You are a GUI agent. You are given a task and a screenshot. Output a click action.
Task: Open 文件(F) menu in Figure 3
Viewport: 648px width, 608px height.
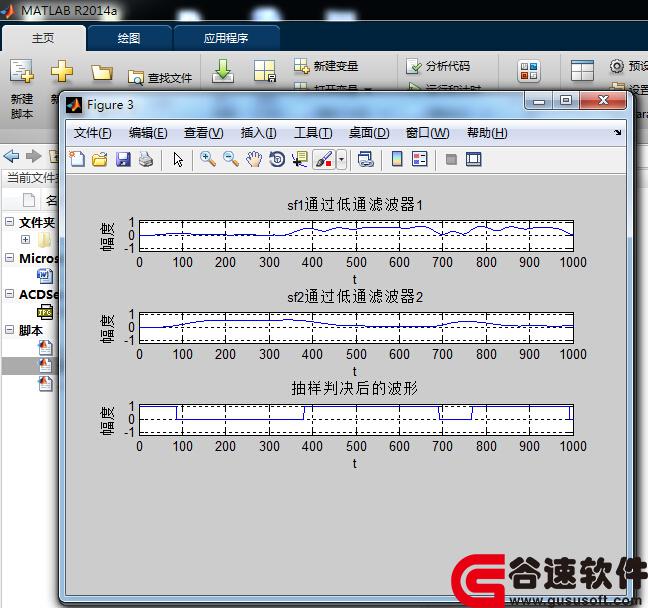click(93, 133)
